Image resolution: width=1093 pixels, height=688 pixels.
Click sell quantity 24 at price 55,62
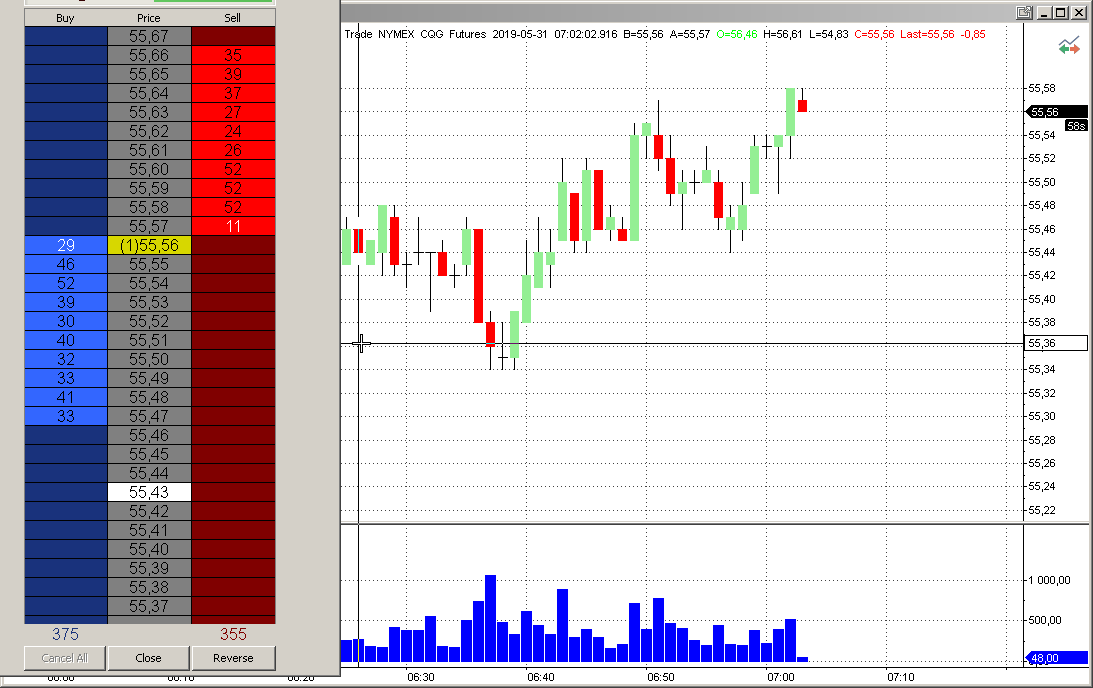pyautogui.click(x=233, y=131)
